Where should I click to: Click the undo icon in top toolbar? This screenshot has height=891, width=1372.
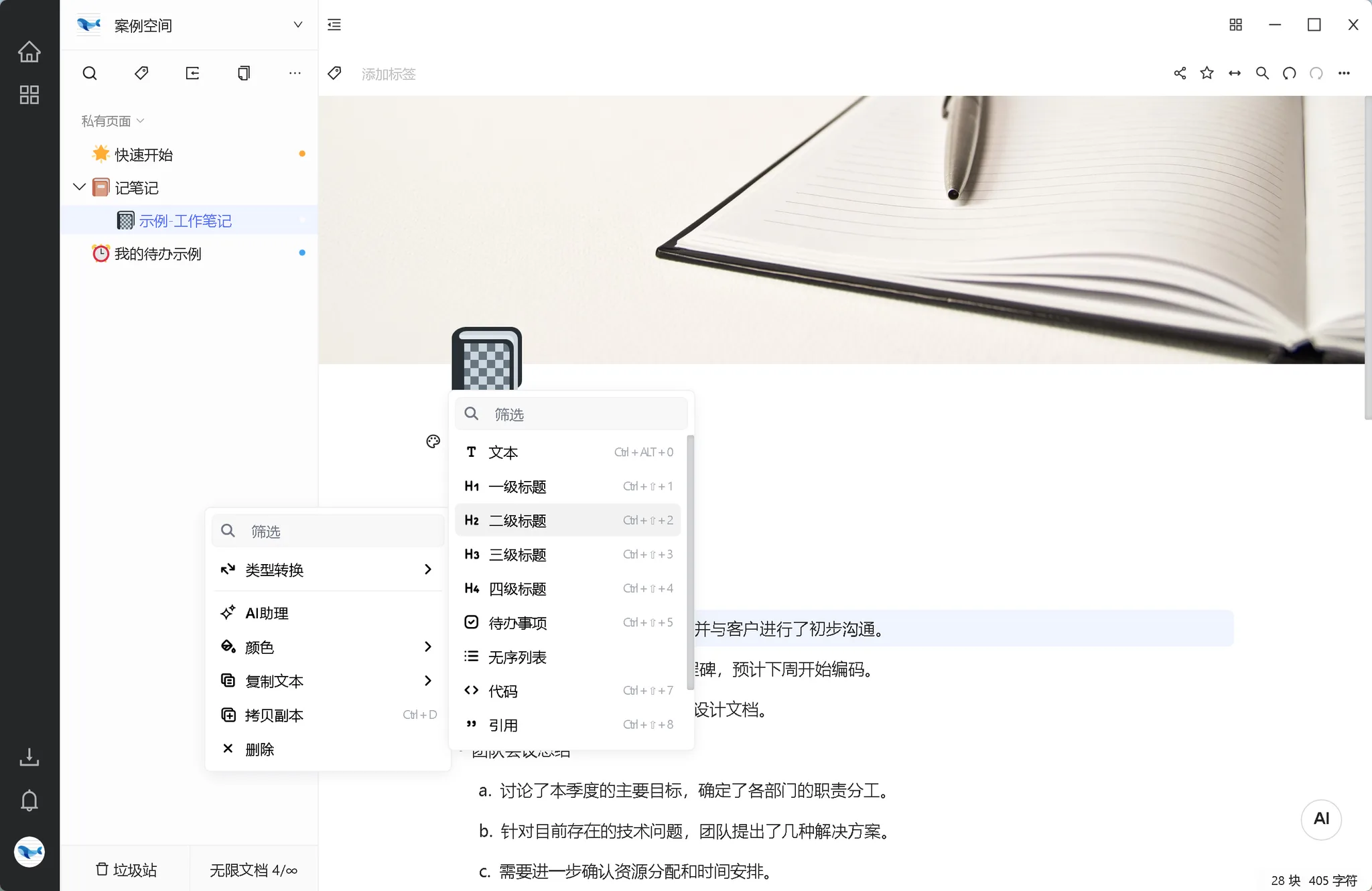pyautogui.click(x=1290, y=73)
